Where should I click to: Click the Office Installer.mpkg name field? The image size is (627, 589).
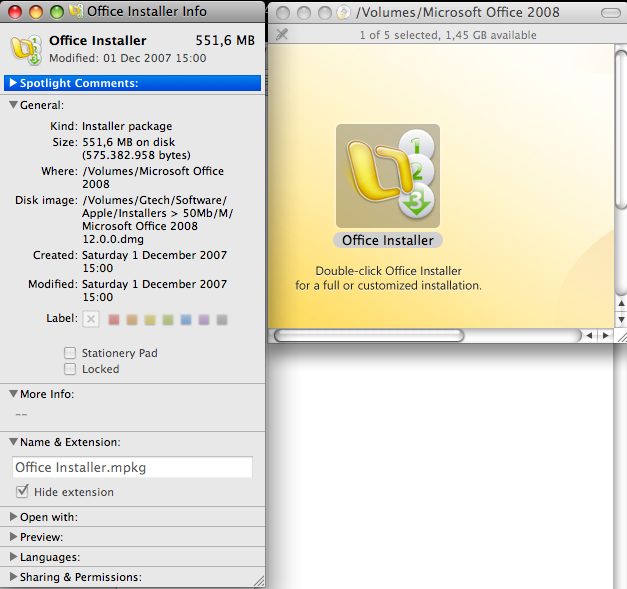132,467
